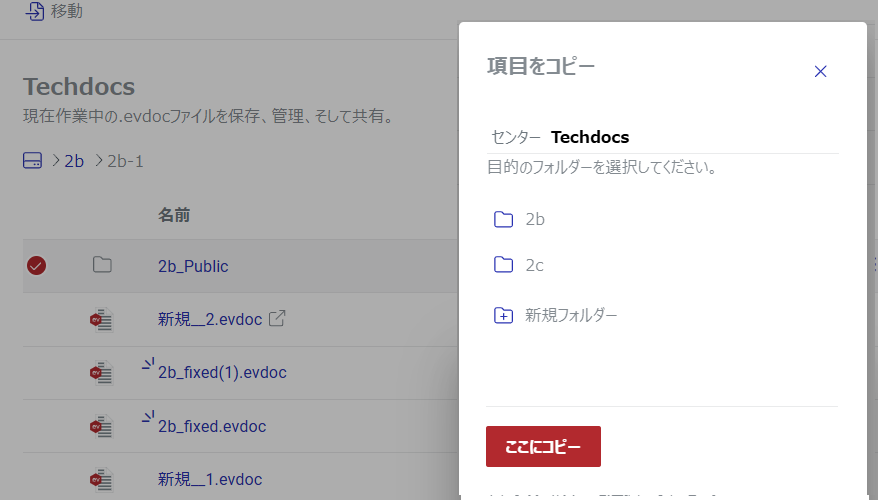Click the evdoc file icon for 2b_fixed.evdoc
878x500 pixels.
[102, 426]
